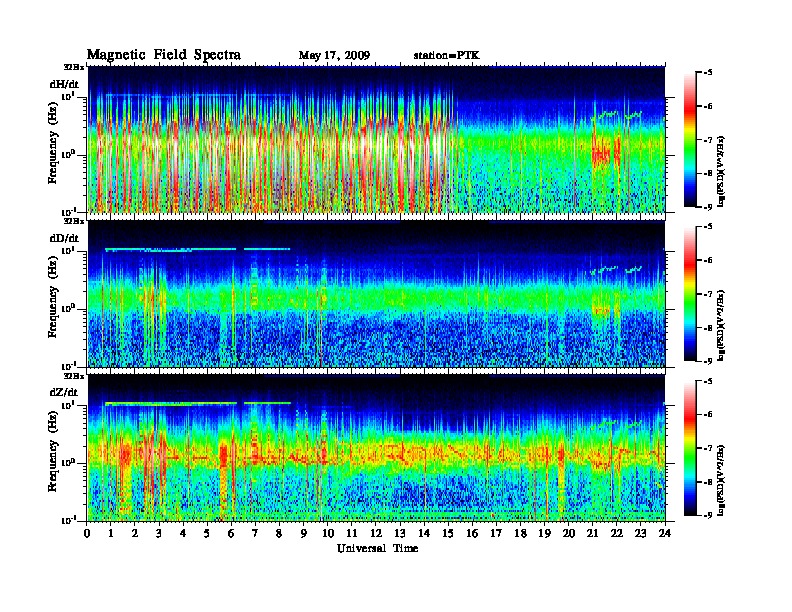Click the "32Hz" label above dD/dt panel

pyautogui.click(x=74, y=221)
